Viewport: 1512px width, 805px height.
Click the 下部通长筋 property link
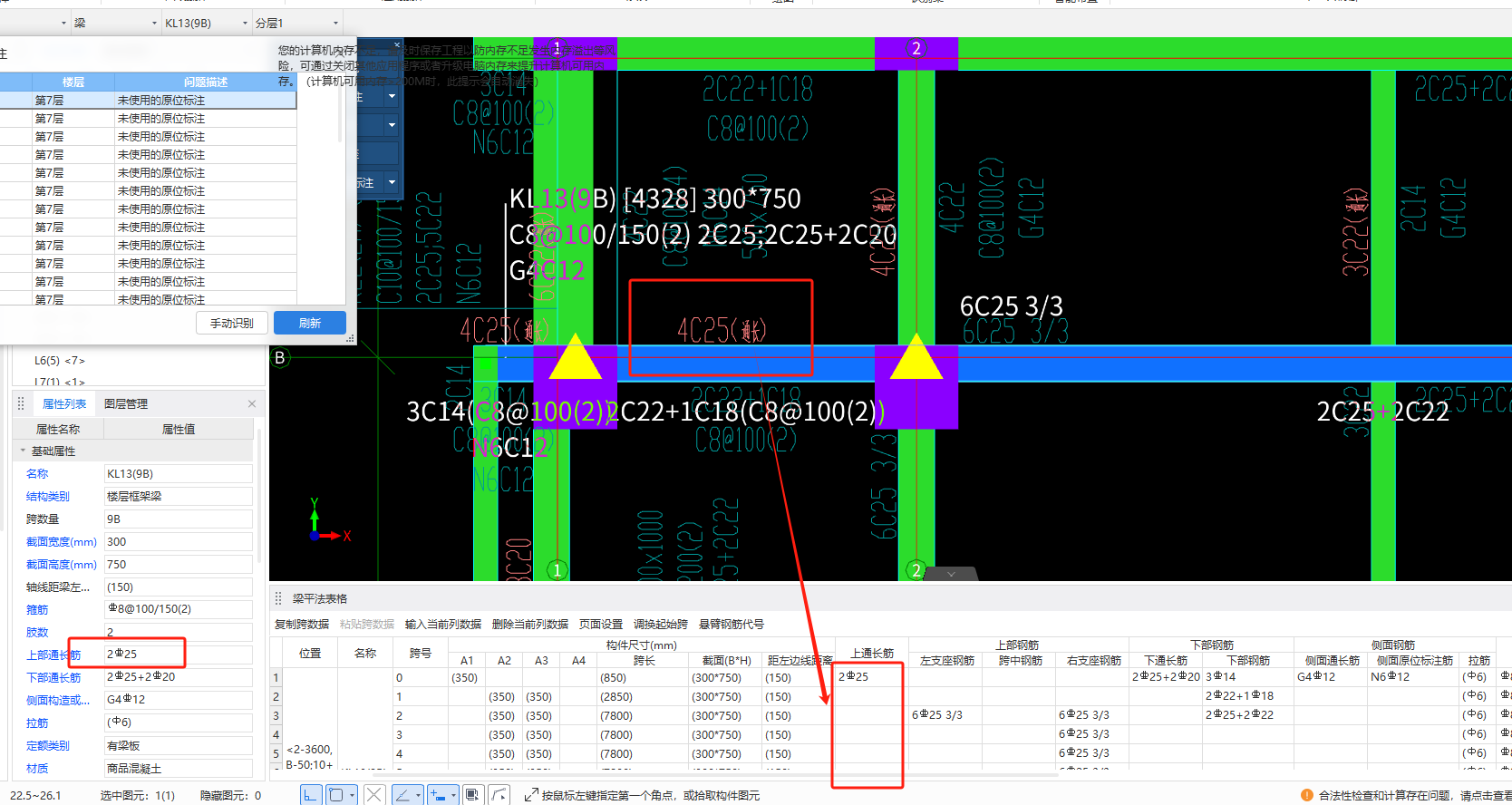point(53,678)
